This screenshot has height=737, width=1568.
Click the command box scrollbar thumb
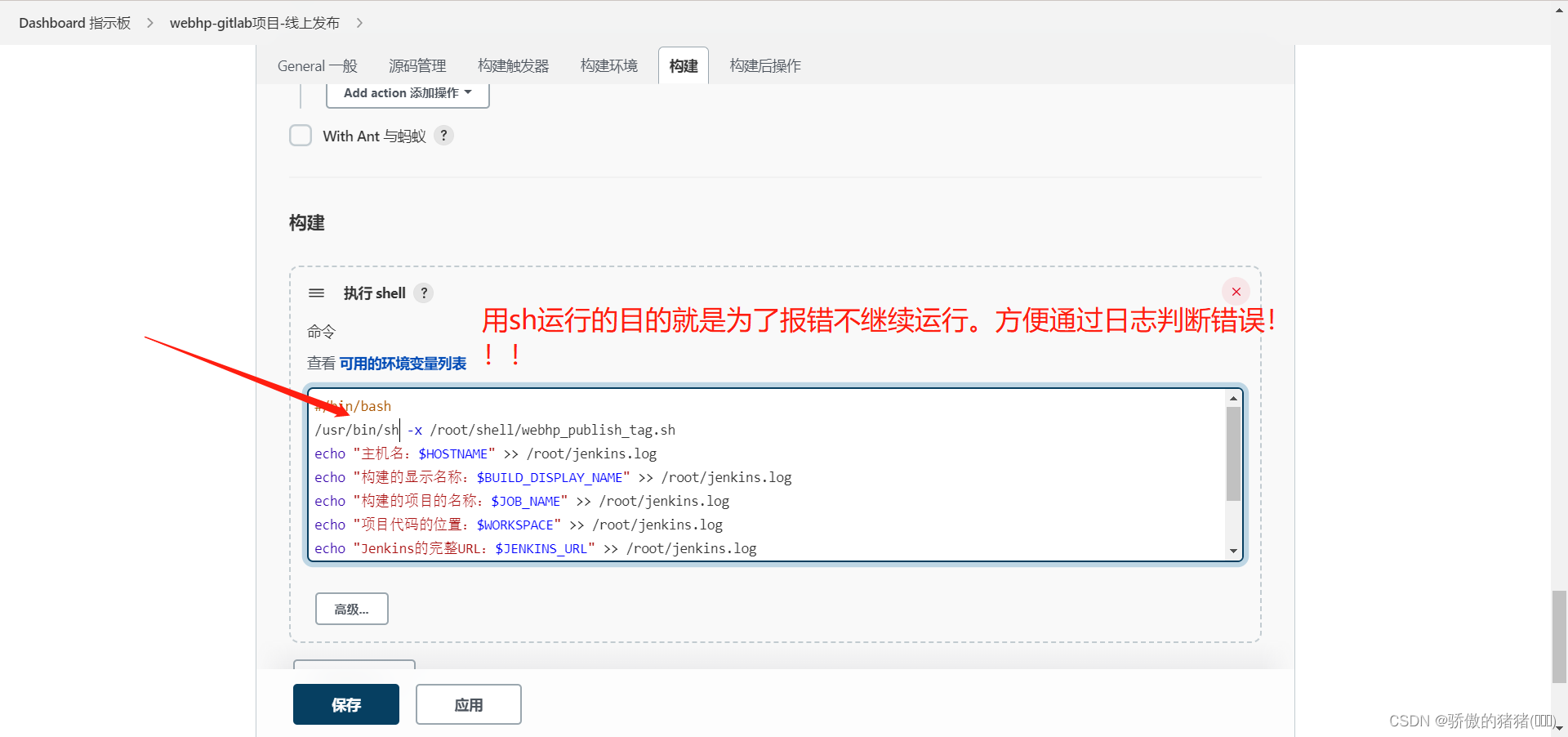pos(1233,453)
